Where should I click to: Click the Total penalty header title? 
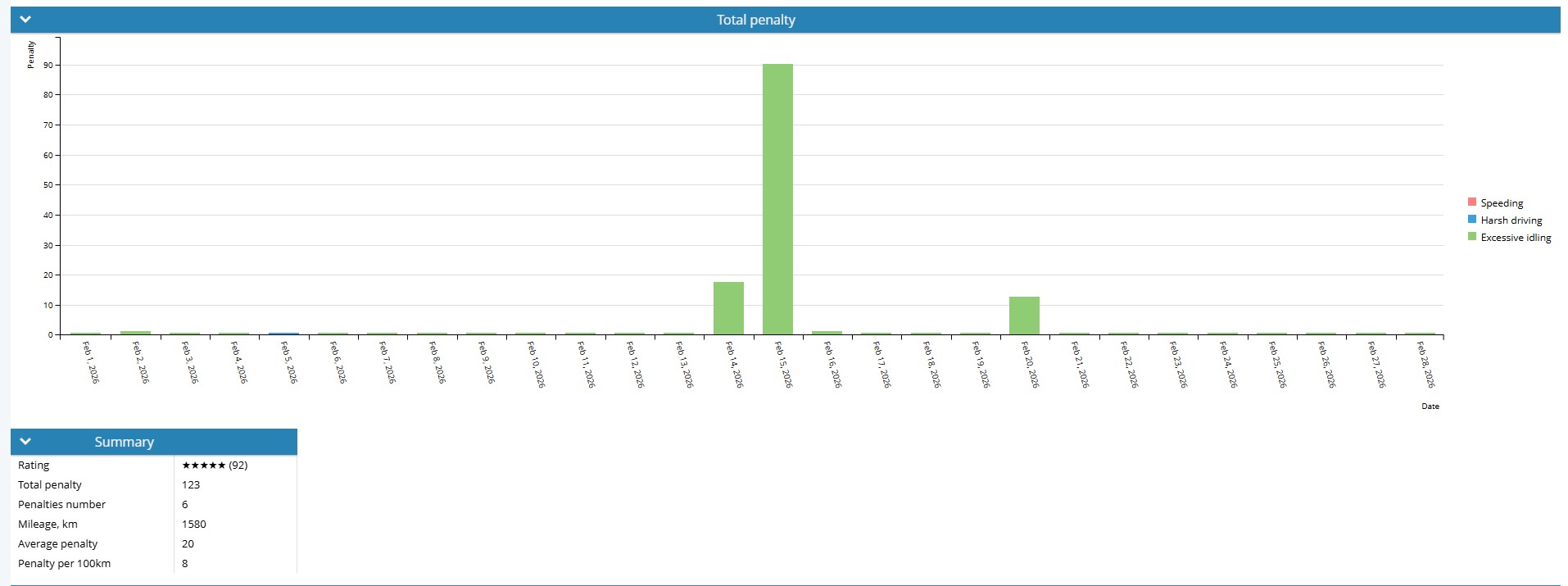coord(755,20)
